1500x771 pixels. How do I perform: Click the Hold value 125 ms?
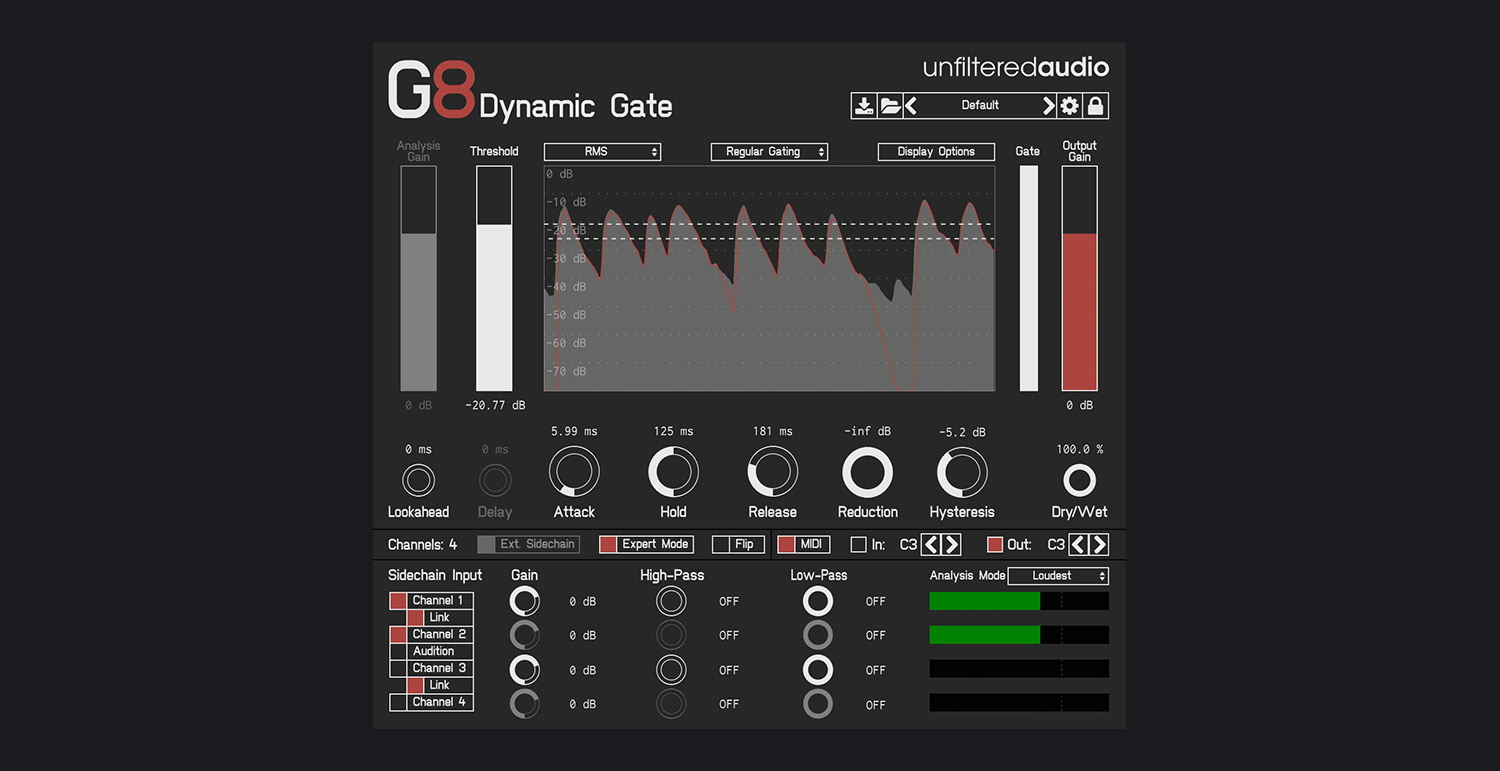pyautogui.click(x=673, y=432)
